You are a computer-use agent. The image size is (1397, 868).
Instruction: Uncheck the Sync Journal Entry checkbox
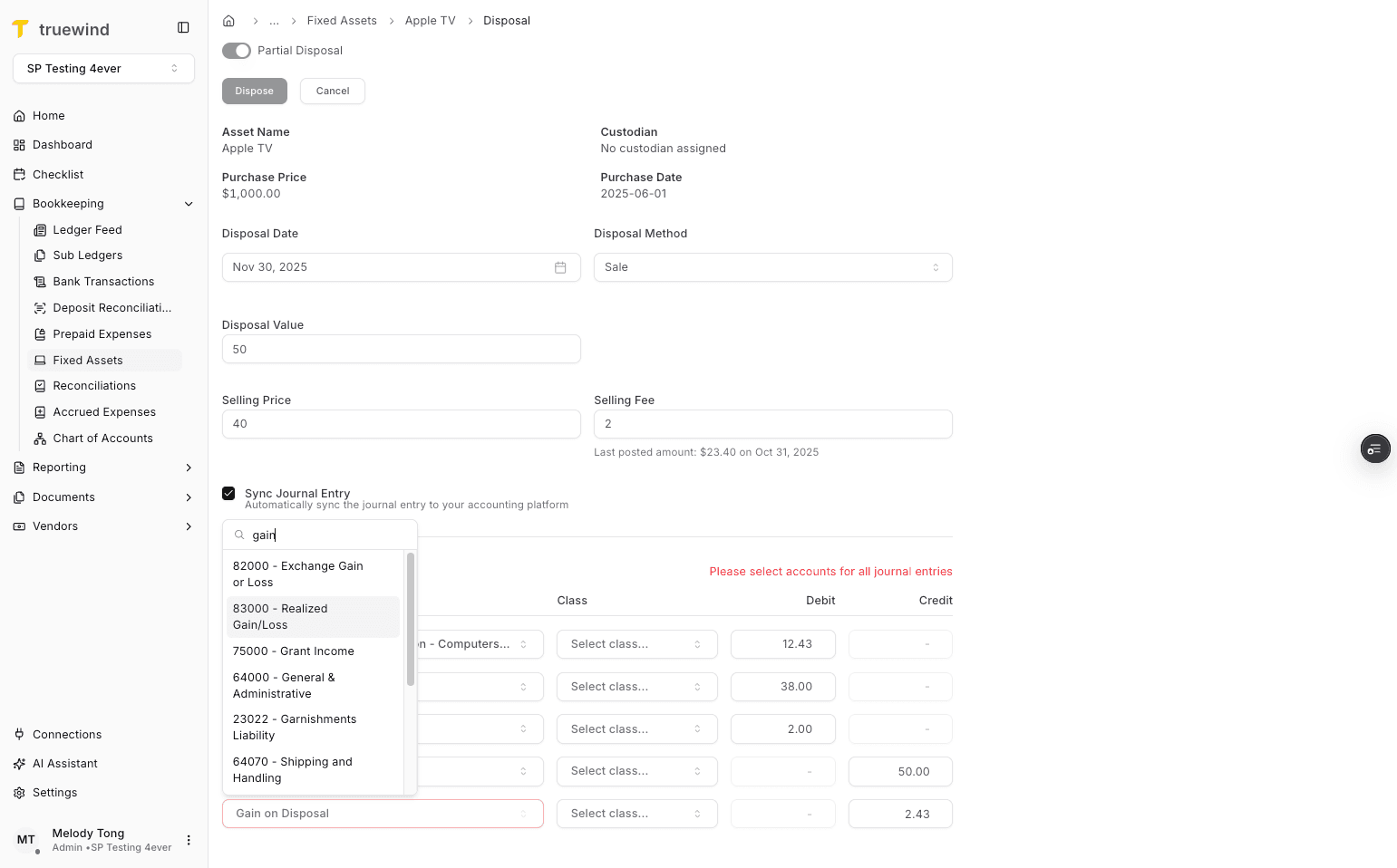(228, 494)
